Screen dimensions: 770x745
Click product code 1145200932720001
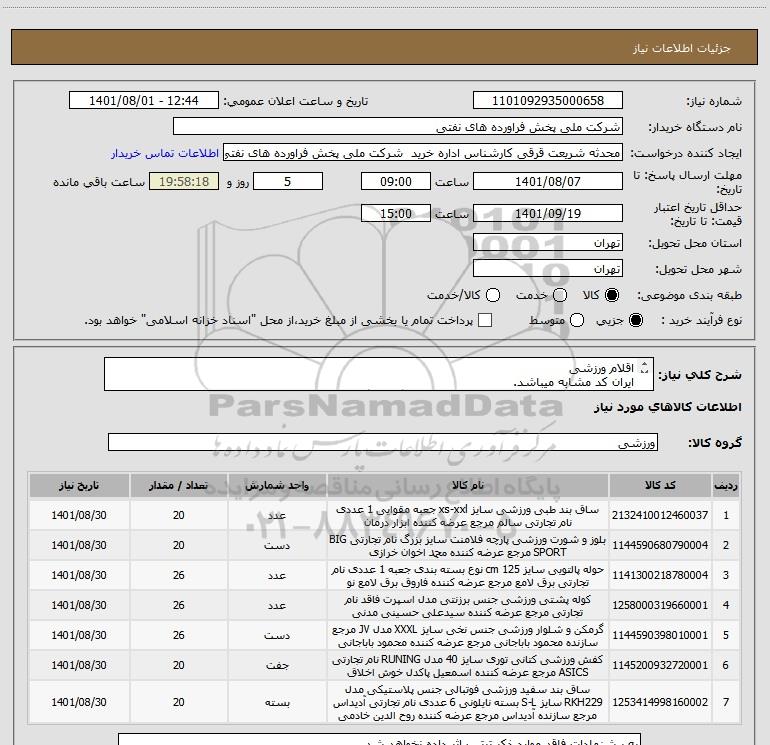[660, 665]
